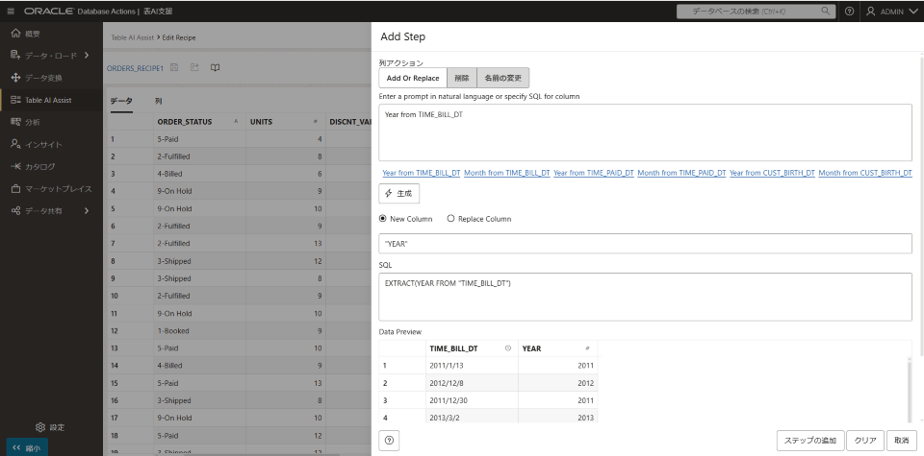The width and height of the screenshot is (924, 456).
Task: Open the ADMIN user dropdown
Action: [x=892, y=11]
